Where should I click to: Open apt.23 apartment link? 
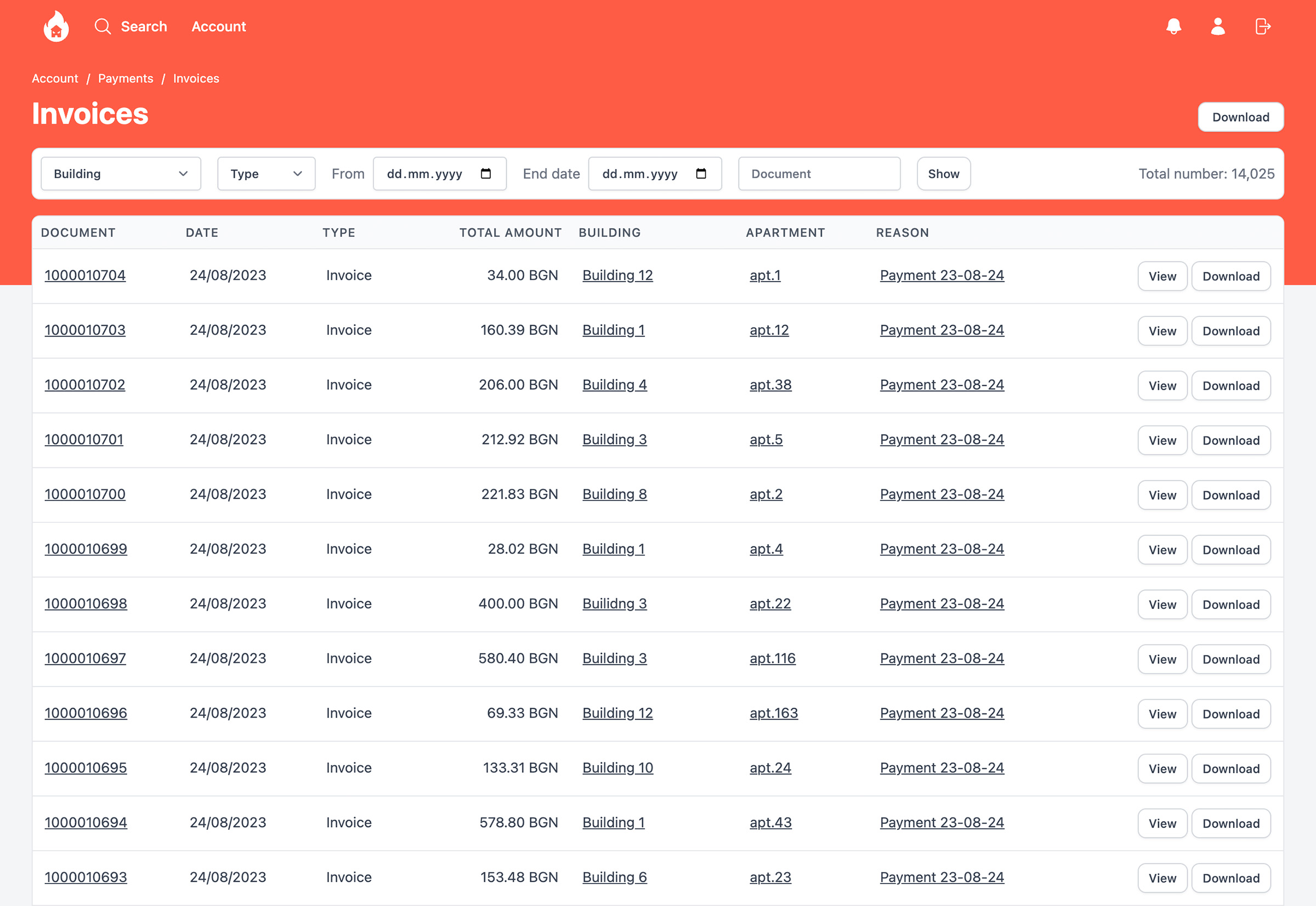770,877
